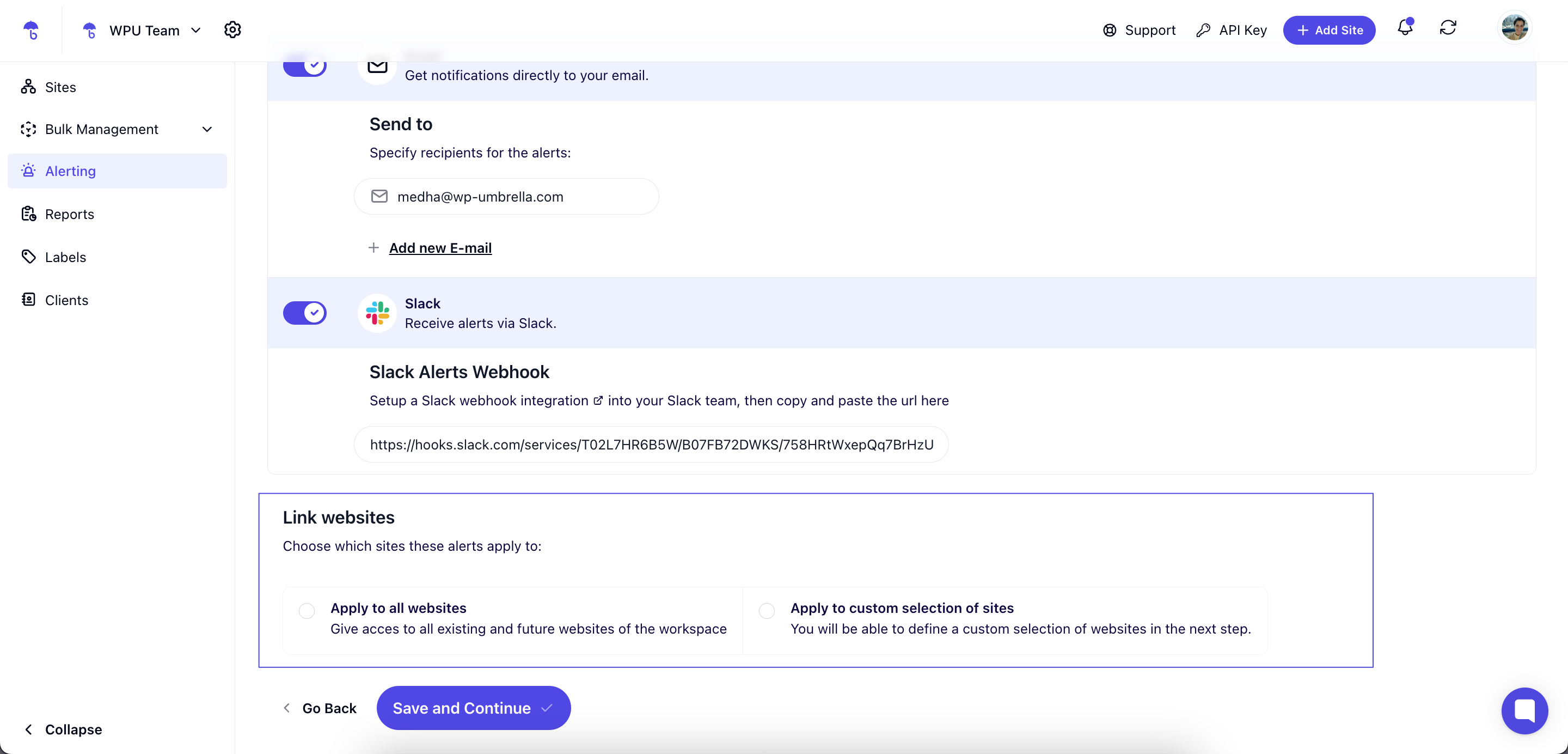Click the notifications bell icon
The height and width of the screenshot is (754, 1568).
tap(1405, 27)
